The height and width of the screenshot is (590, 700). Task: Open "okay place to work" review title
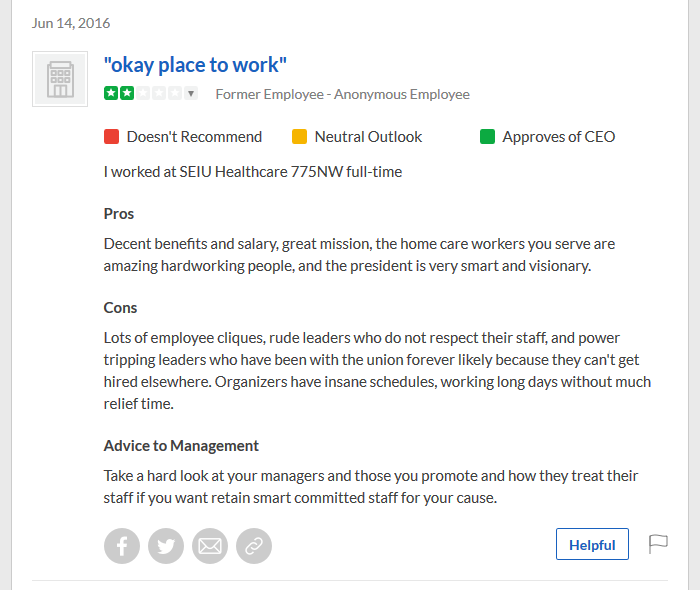(195, 65)
